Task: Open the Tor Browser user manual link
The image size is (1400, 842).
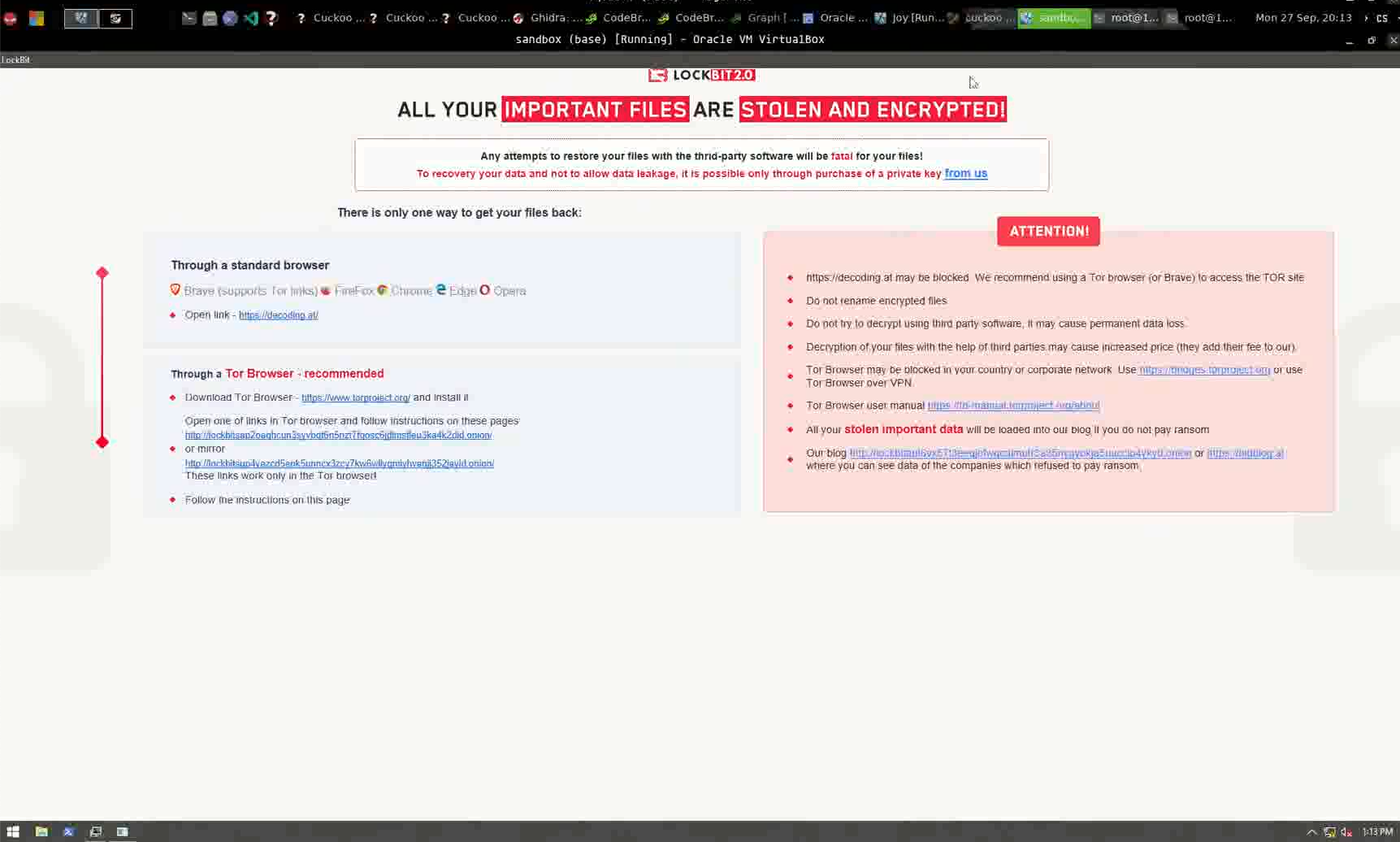Action: point(1013,406)
